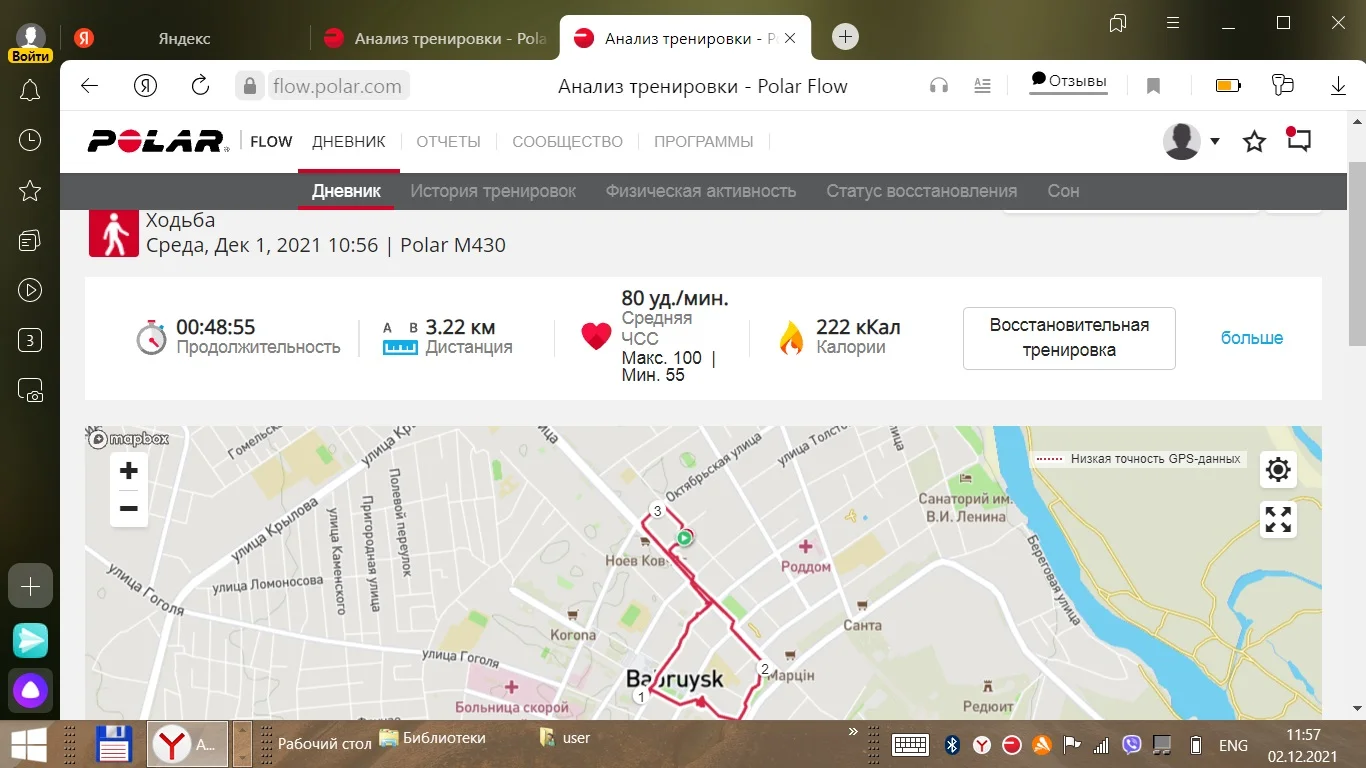Click the Восстановительная тренировка button
The image size is (1366, 768).
coord(1069,338)
